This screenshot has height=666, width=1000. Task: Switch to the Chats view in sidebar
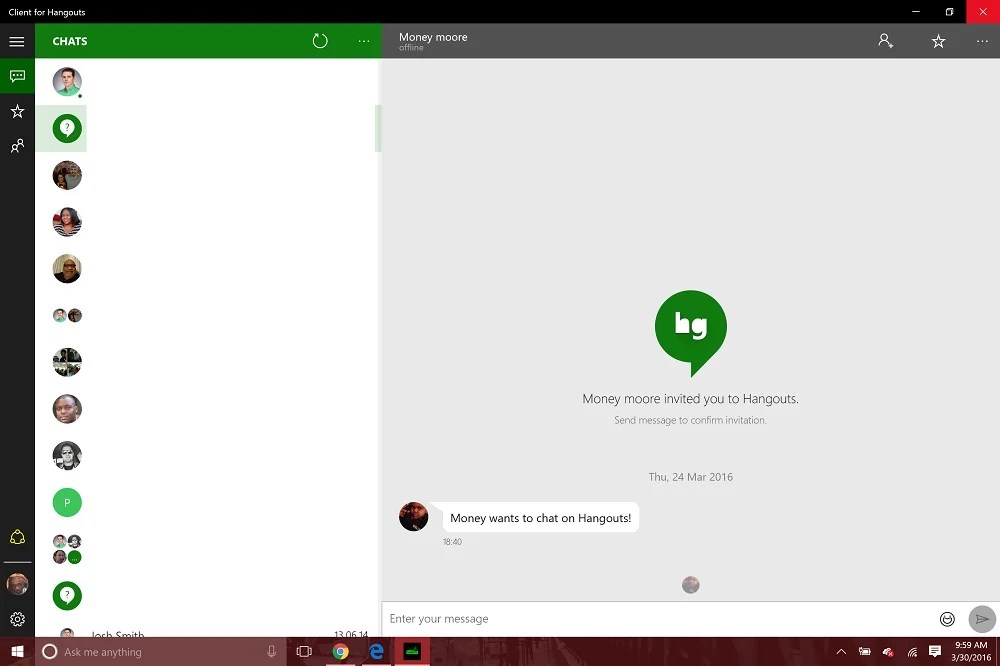[17, 76]
